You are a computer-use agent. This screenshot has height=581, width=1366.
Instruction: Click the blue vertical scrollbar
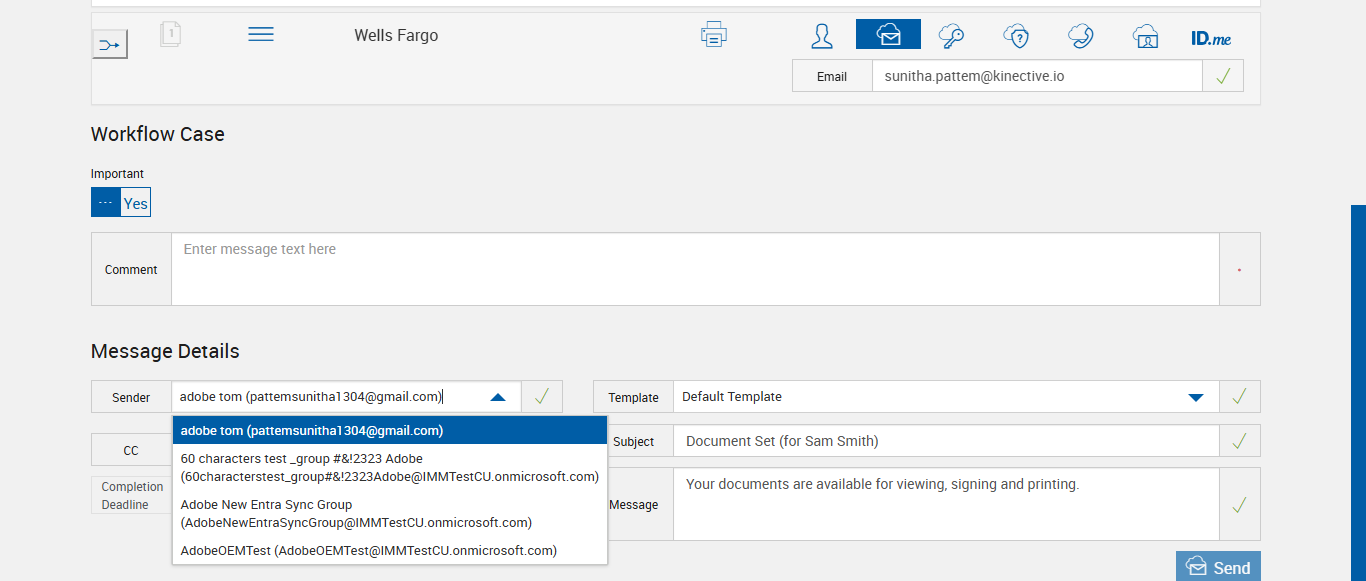(x=1358, y=390)
